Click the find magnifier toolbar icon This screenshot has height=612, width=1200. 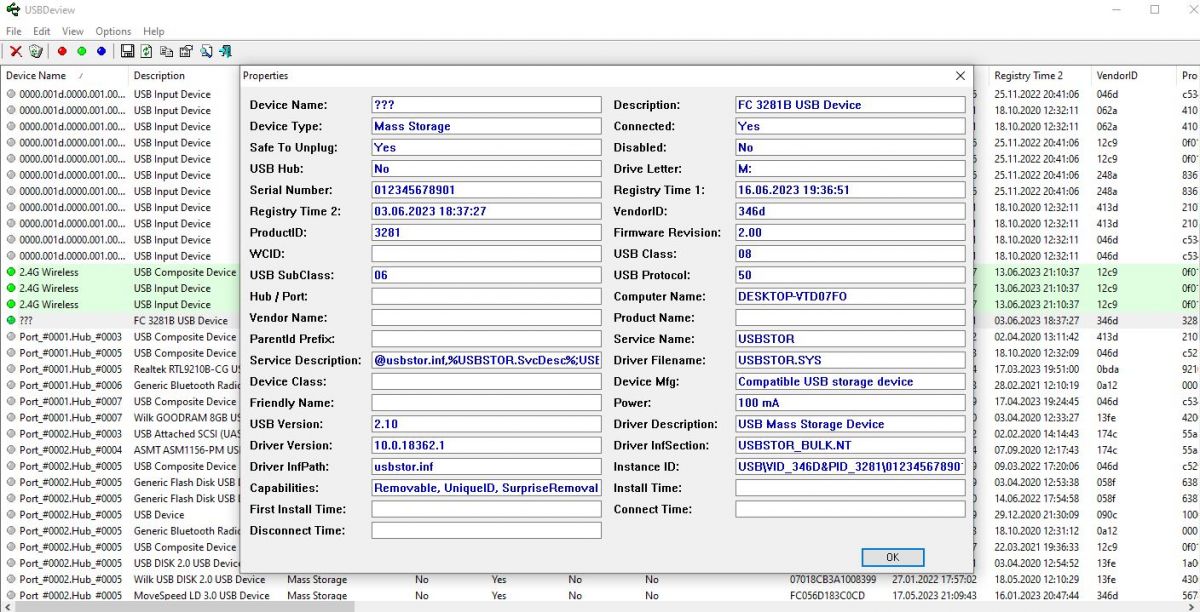pos(206,51)
